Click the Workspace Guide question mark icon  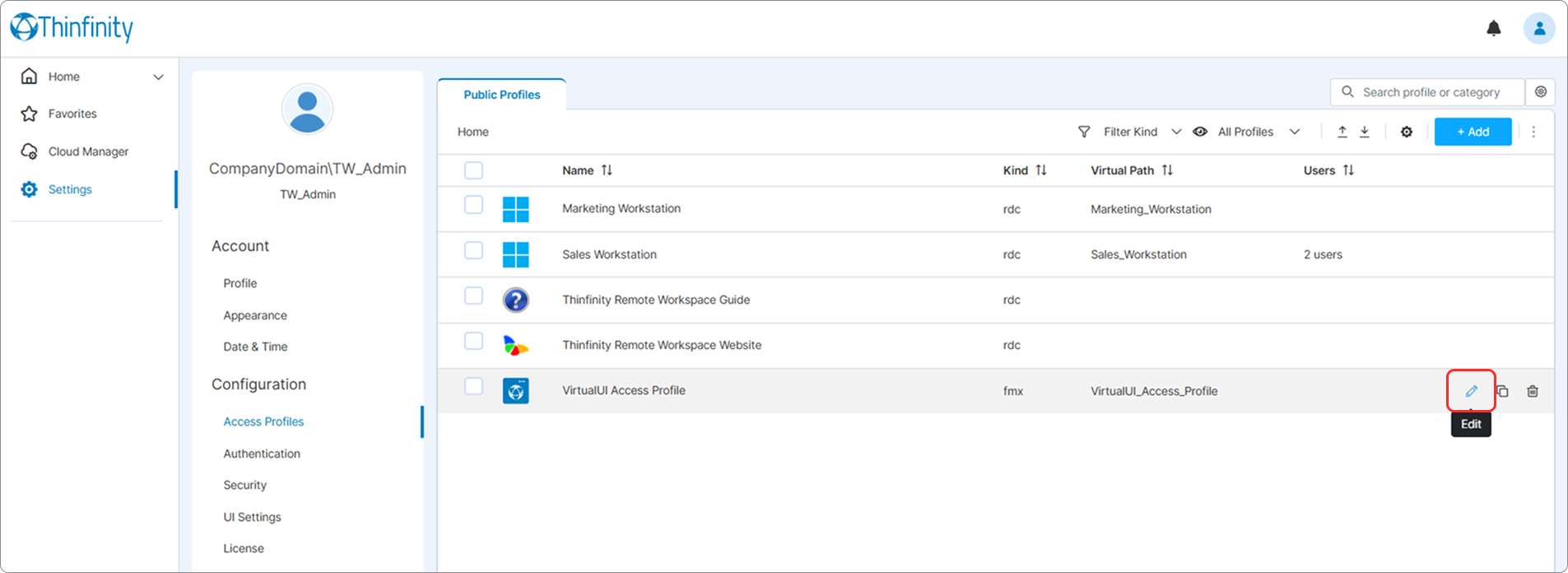[x=516, y=300]
